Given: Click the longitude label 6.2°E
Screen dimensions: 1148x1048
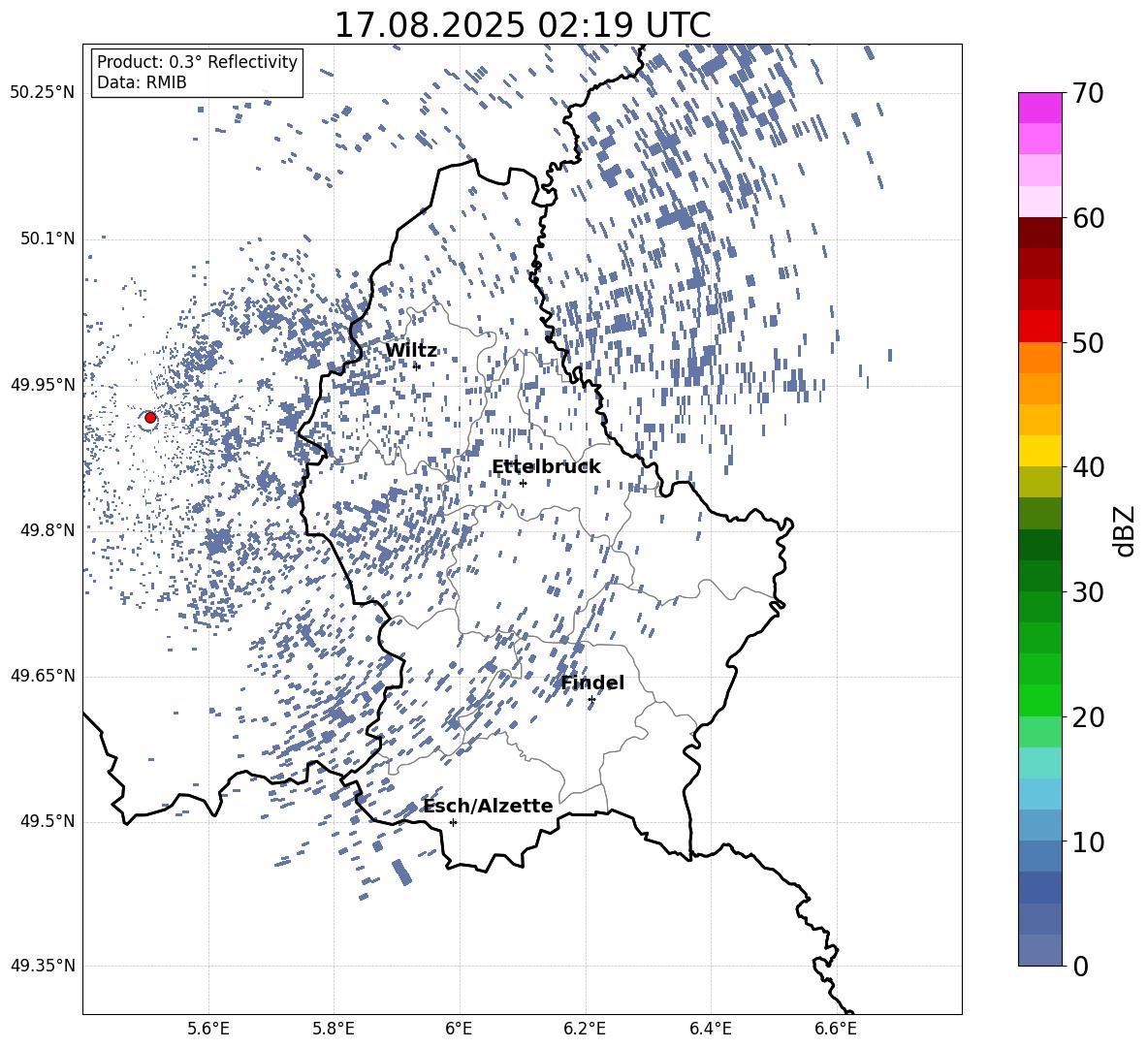Looking at the screenshot, I should [585, 1029].
